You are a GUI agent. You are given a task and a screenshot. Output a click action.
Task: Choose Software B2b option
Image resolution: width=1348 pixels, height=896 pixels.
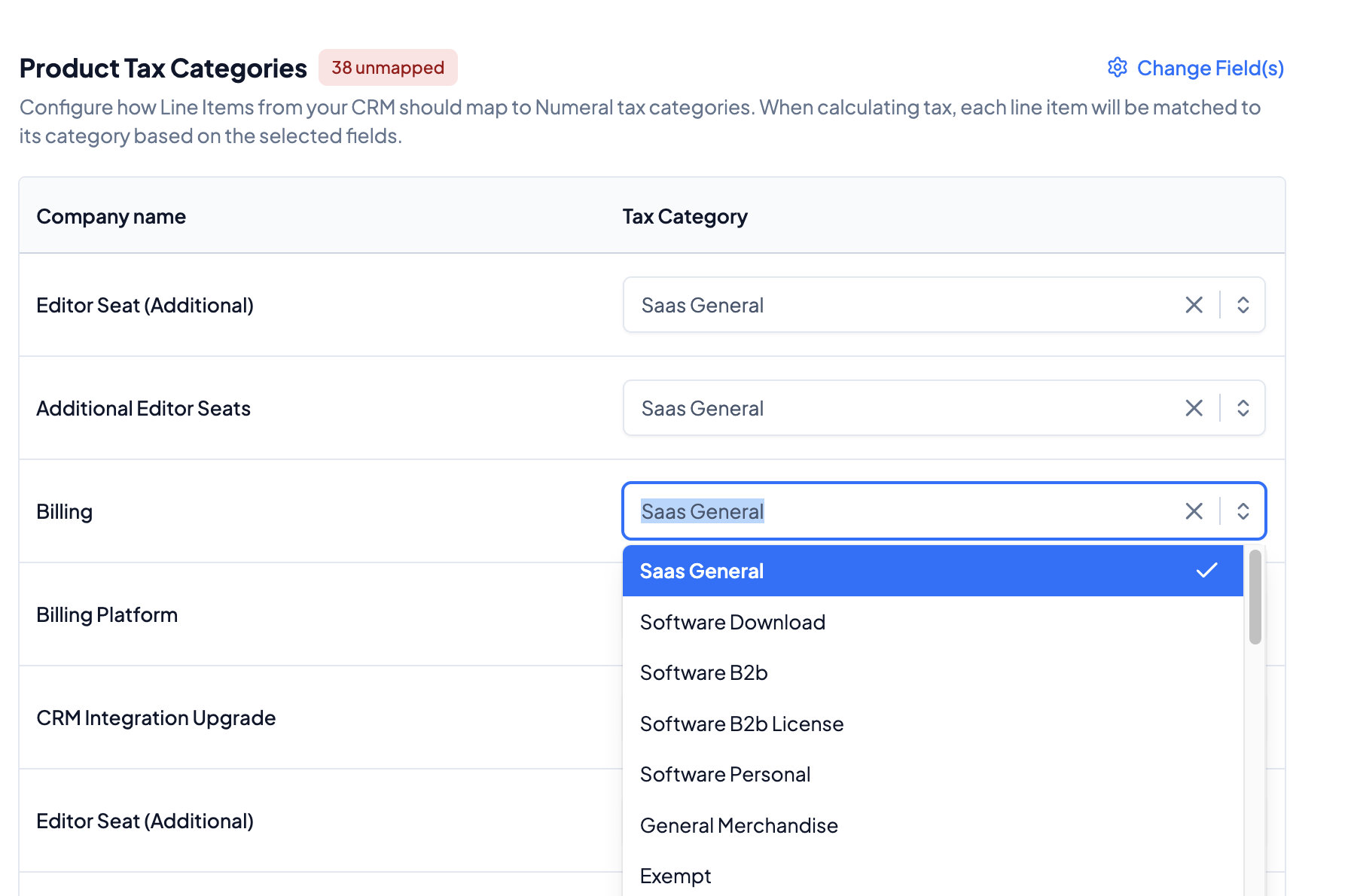[x=933, y=672]
